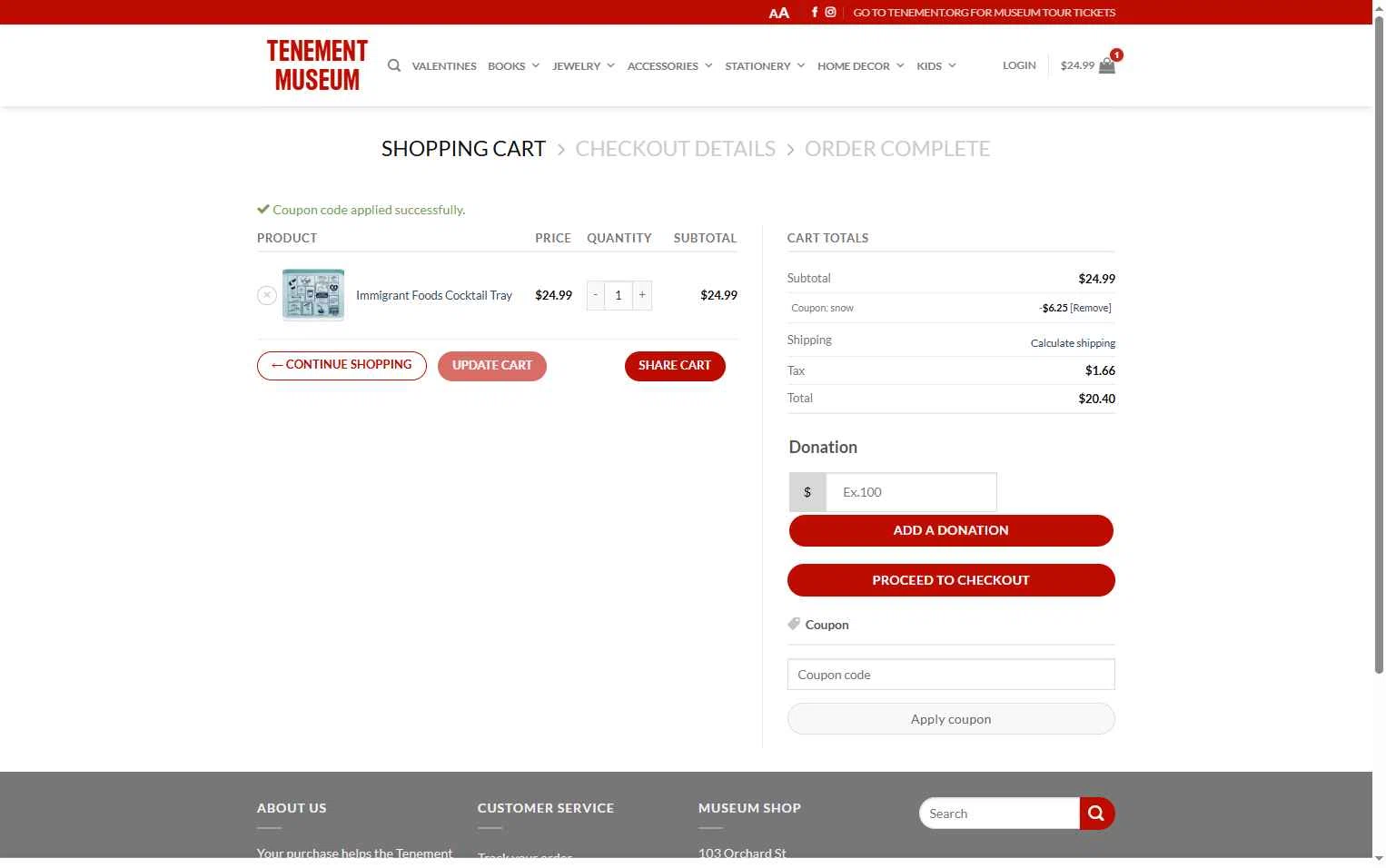Increase quantity with plus button
The image size is (1386, 868).
tap(642, 295)
